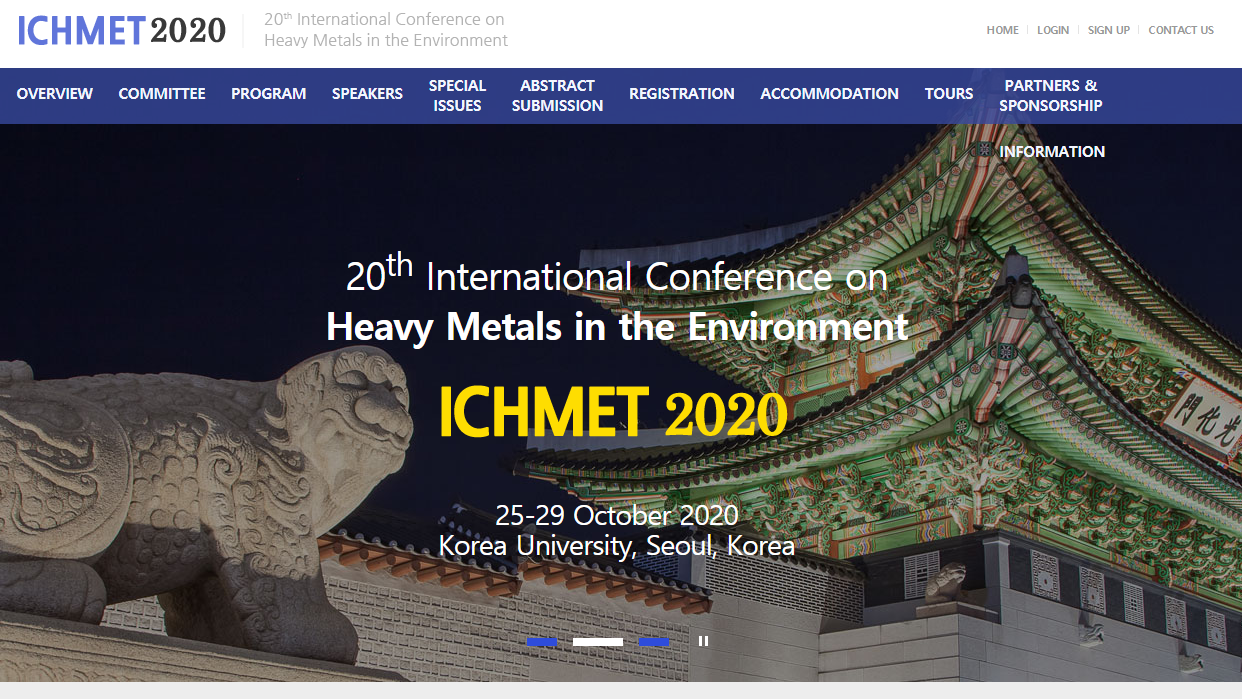Go to the first banner slide indicator
The image size is (1242, 699).
click(542, 642)
